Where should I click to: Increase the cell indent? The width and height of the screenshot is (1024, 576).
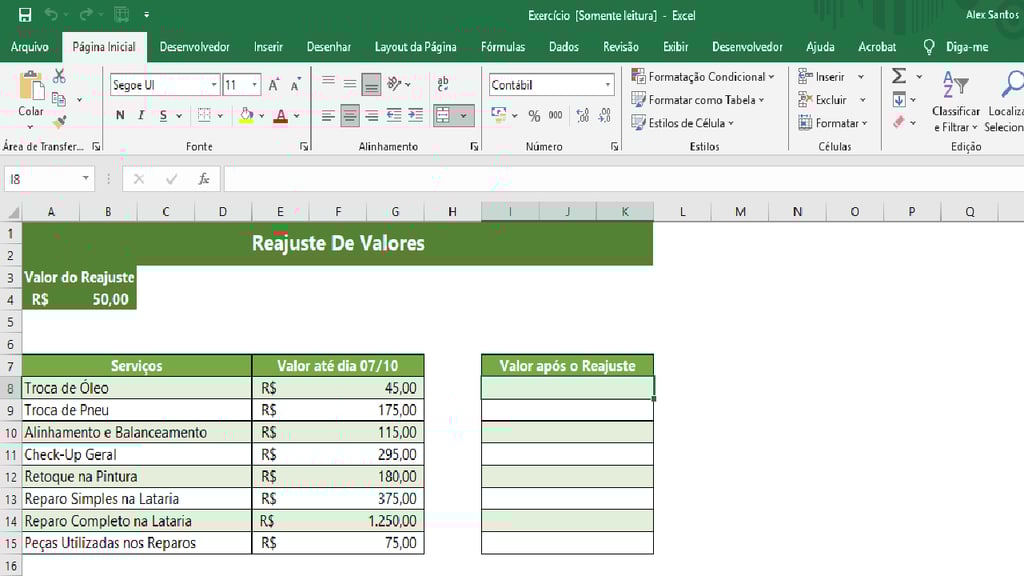tap(415, 116)
